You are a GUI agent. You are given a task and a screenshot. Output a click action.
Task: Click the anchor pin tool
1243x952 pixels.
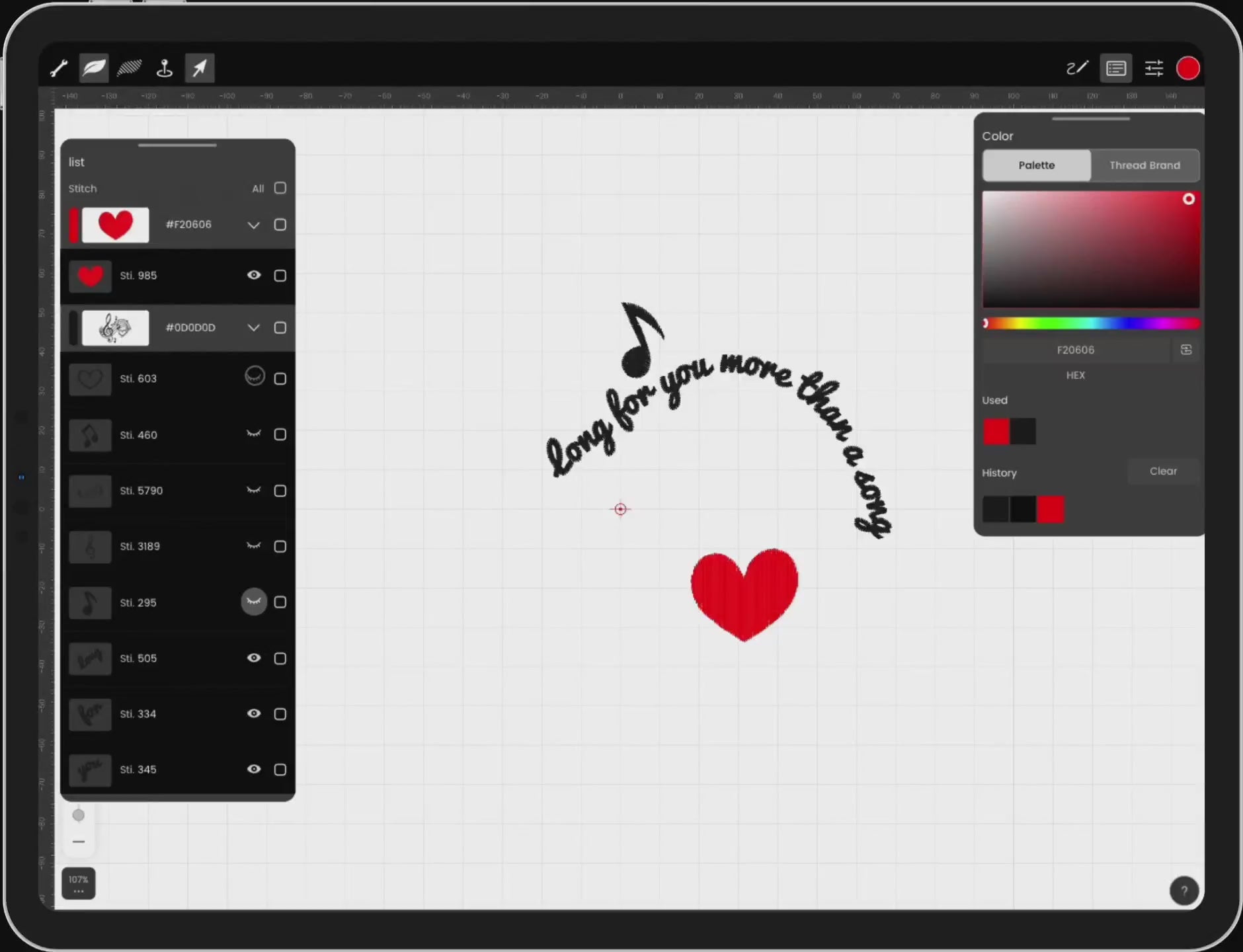pos(165,68)
